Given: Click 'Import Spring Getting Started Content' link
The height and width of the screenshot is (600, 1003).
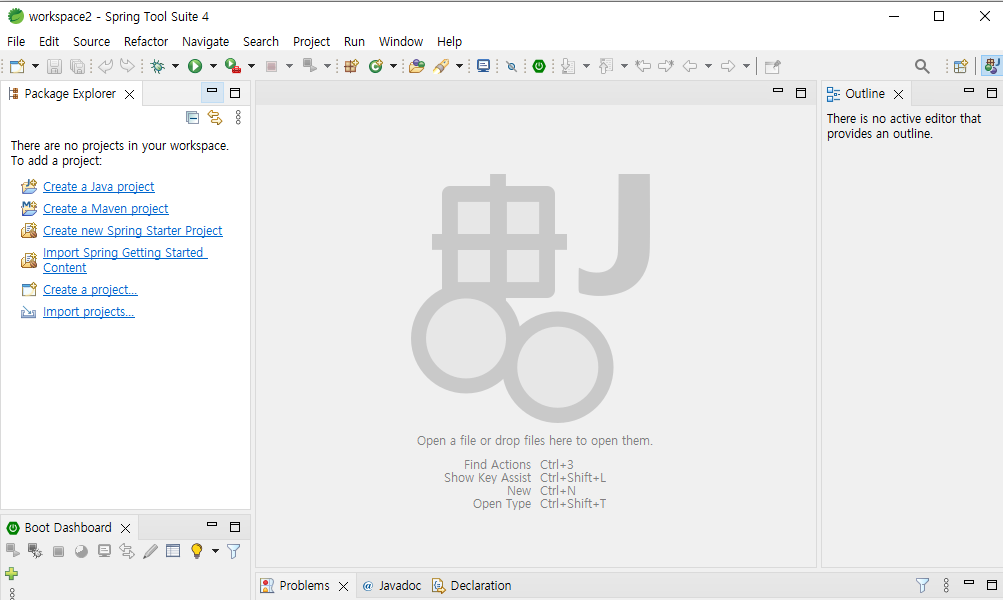Looking at the screenshot, I should pos(125,260).
